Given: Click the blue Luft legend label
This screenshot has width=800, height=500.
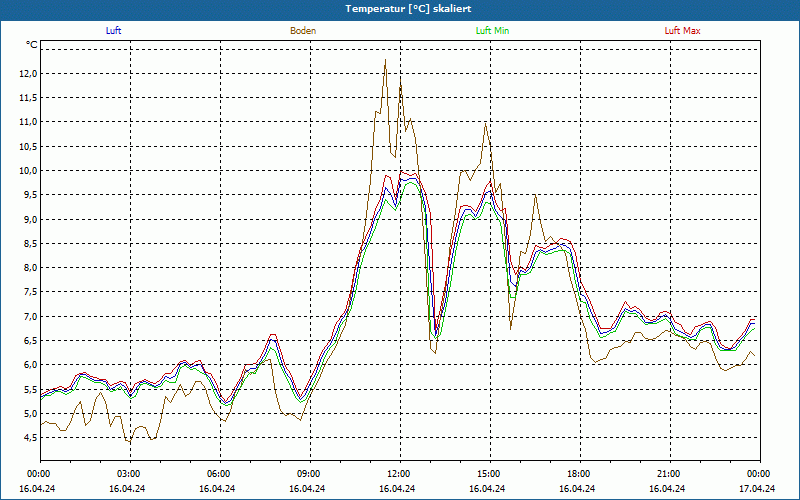Looking at the screenshot, I should (113, 31).
